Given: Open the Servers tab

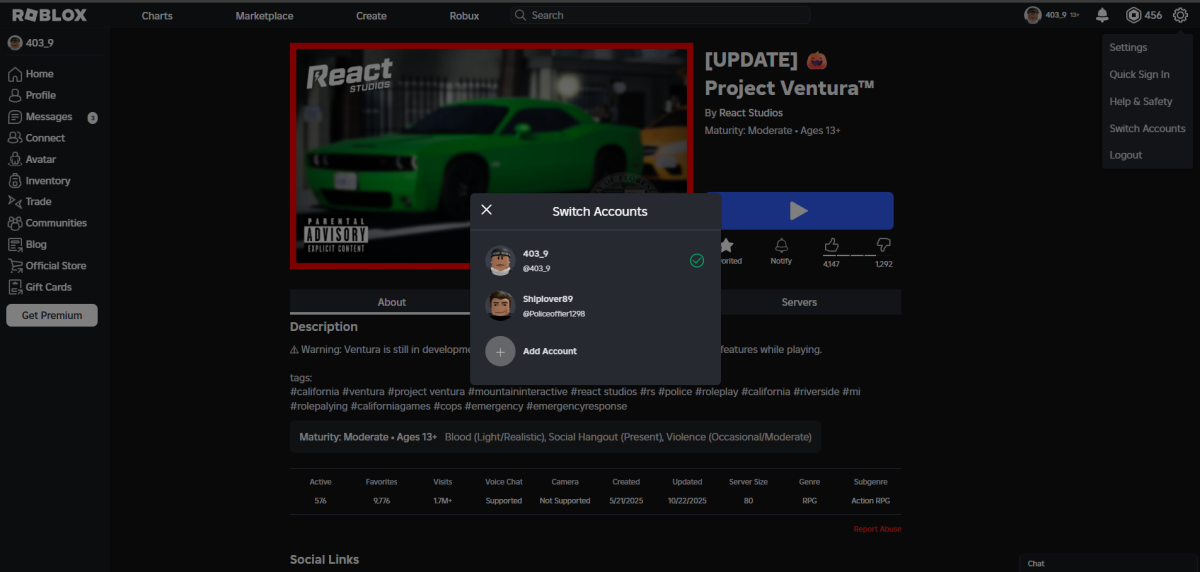Looking at the screenshot, I should (798, 302).
